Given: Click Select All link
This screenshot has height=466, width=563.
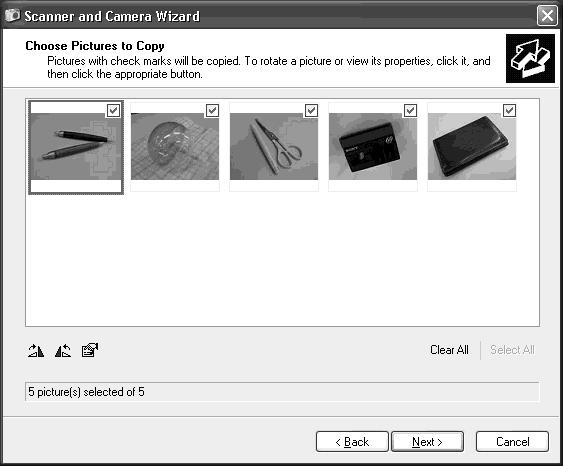Looking at the screenshot, I should click(512, 350).
